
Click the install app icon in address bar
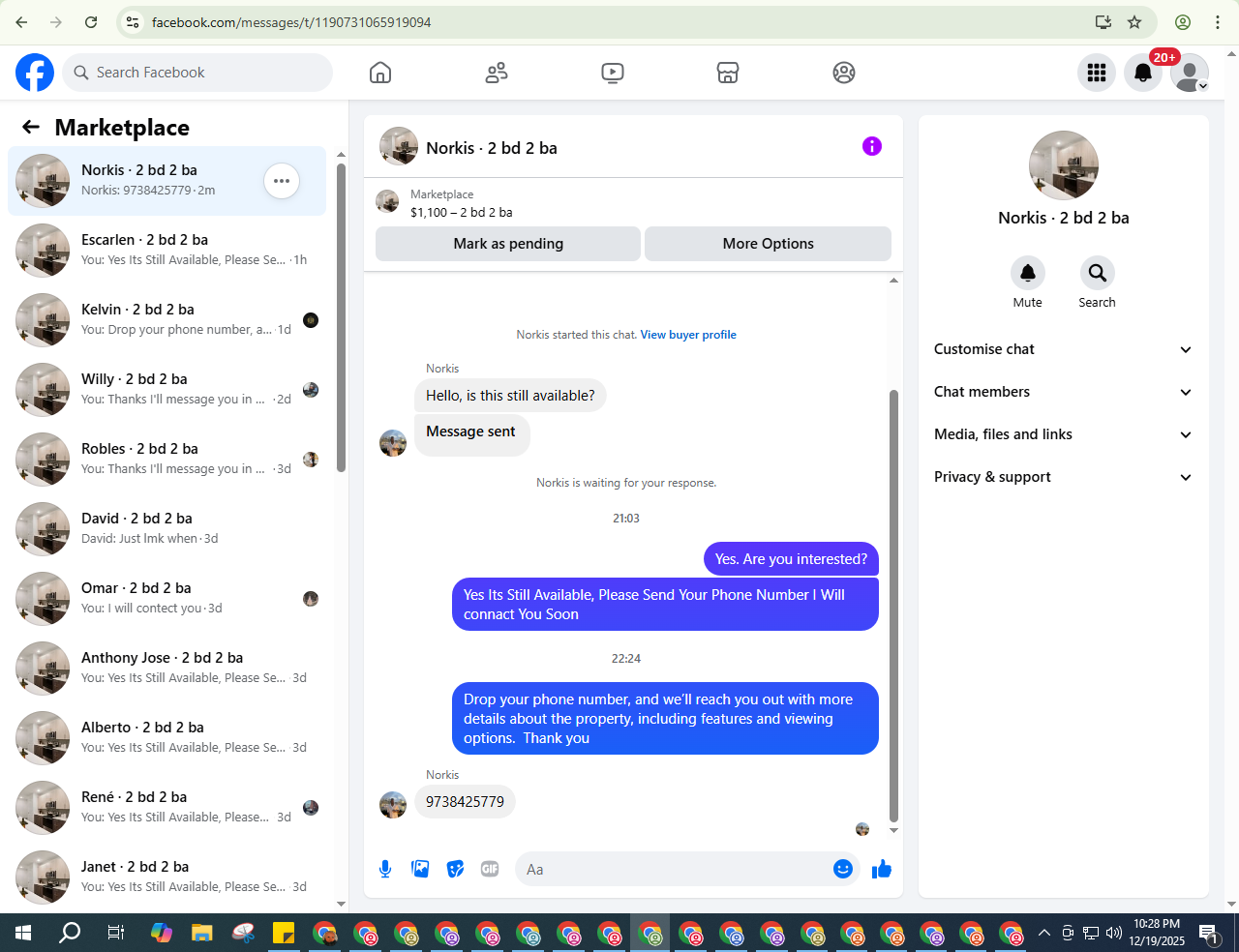1103,22
